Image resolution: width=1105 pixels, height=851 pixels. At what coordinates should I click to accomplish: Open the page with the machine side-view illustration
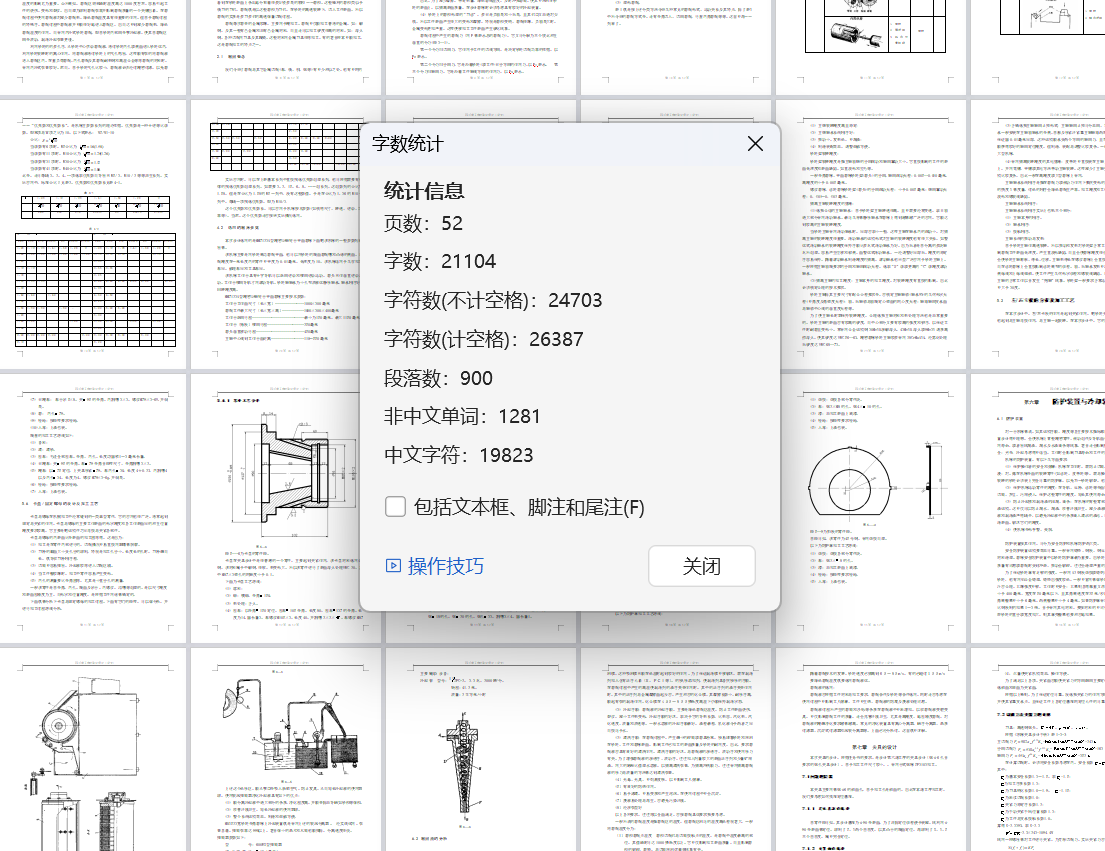pyautogui.click(x=94, y=750)
